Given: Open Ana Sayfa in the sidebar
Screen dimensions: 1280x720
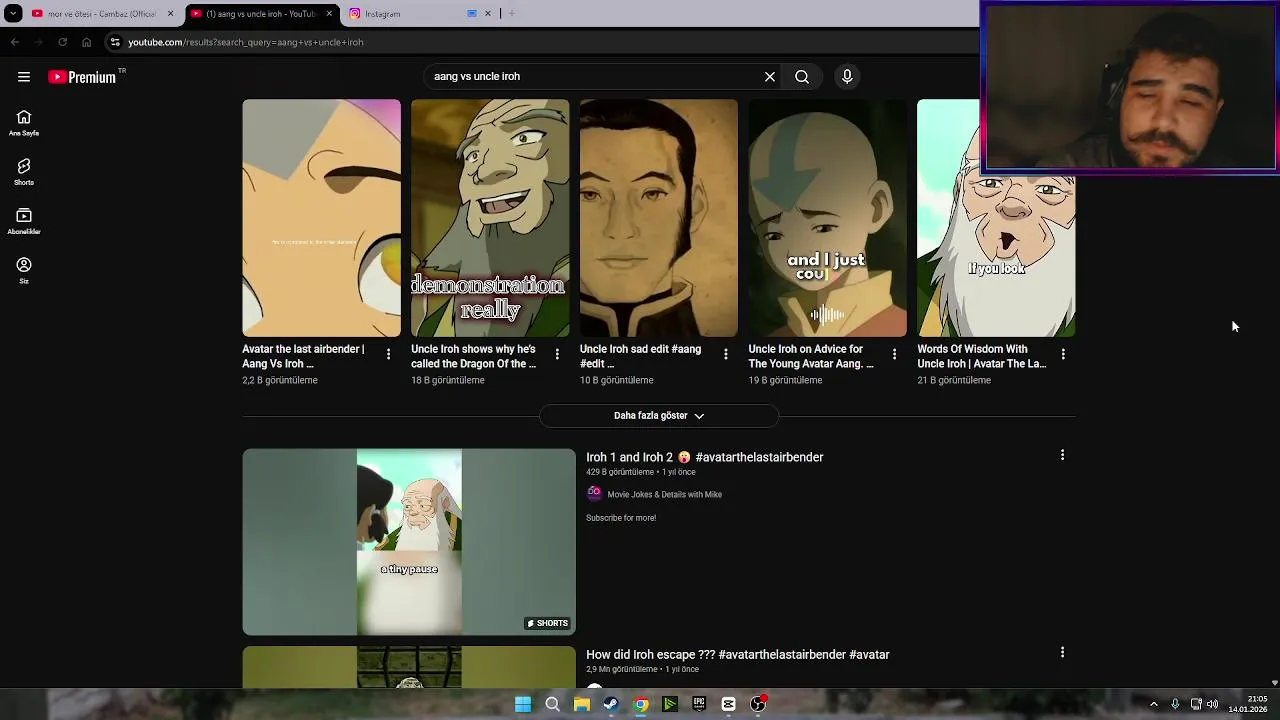Looking at the screenshot, I should coord(24,123).
